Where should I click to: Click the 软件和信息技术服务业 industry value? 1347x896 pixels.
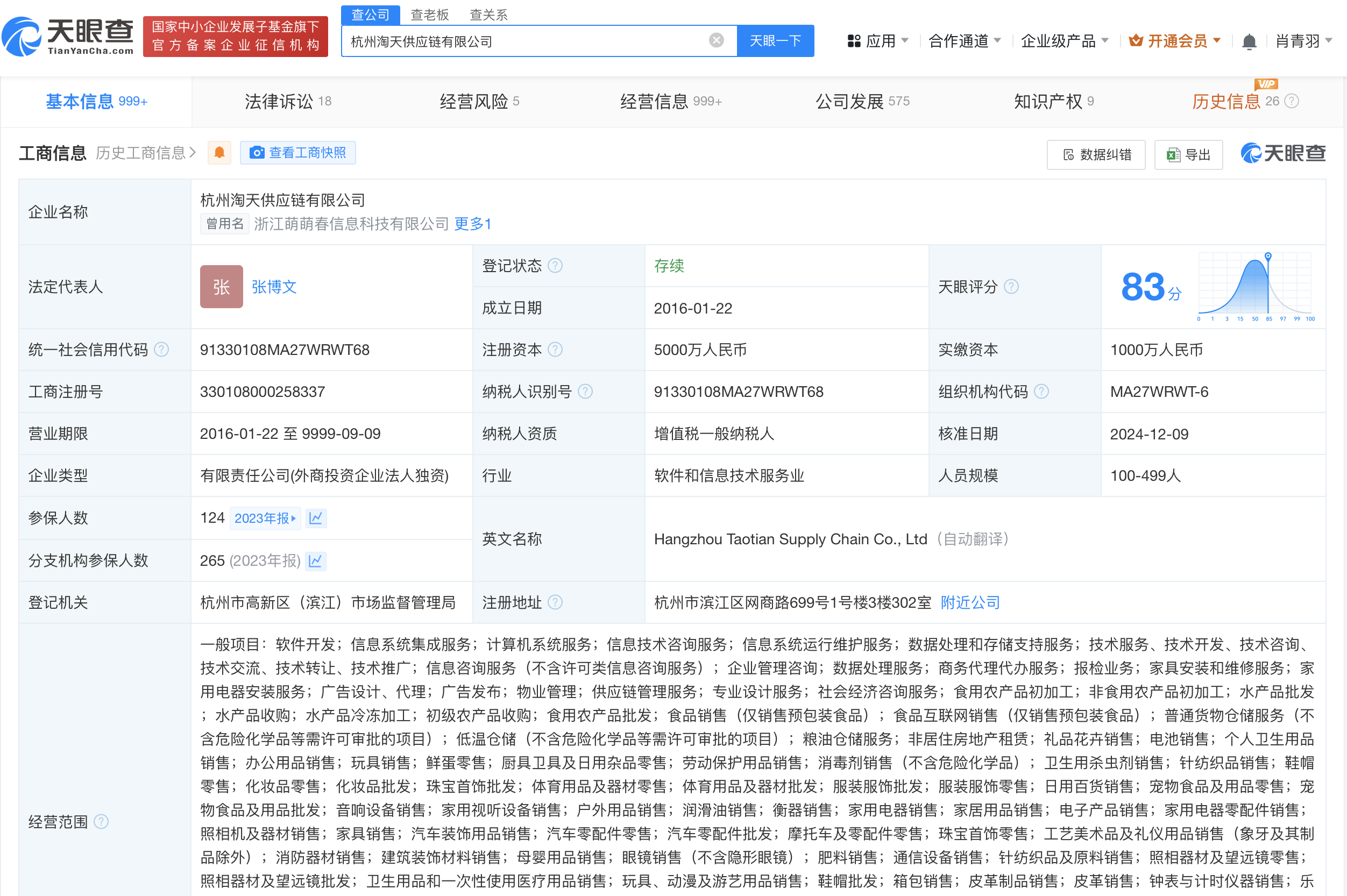point(729,475)
